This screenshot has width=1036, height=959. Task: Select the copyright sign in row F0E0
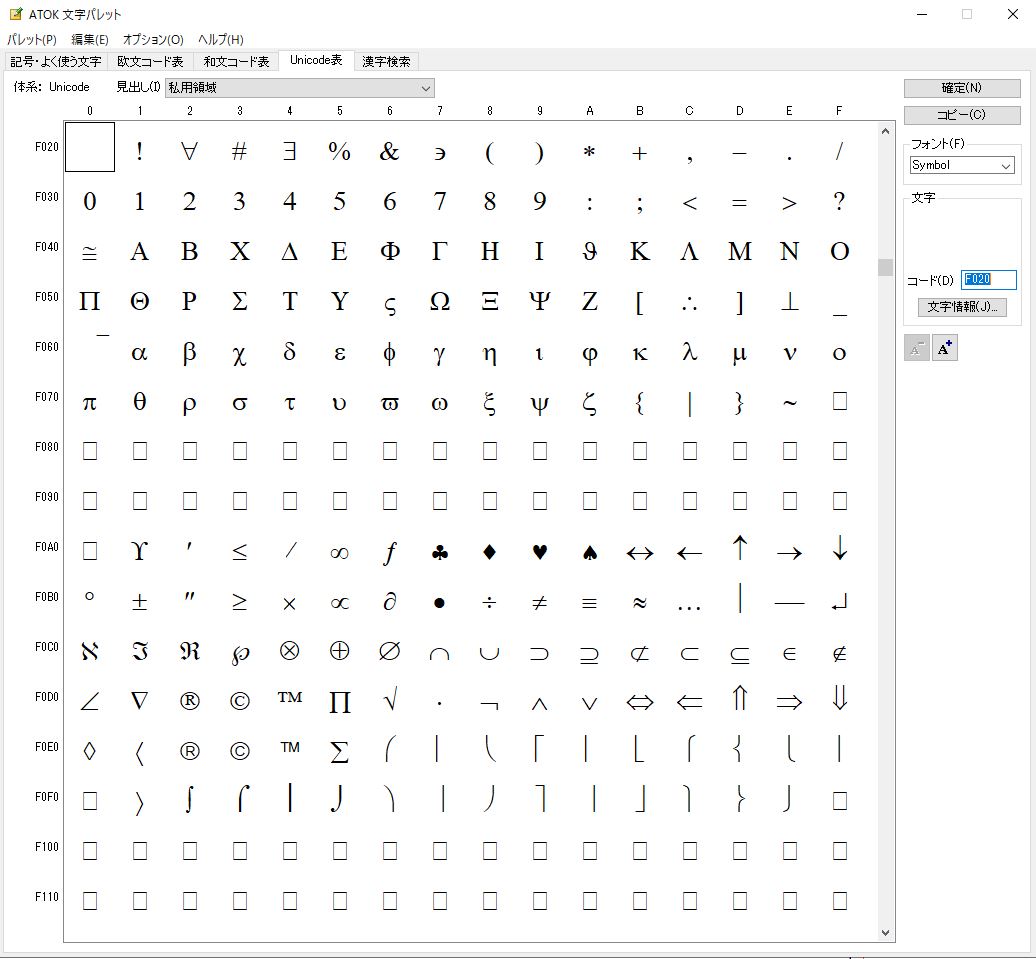[x=240, y=751]
